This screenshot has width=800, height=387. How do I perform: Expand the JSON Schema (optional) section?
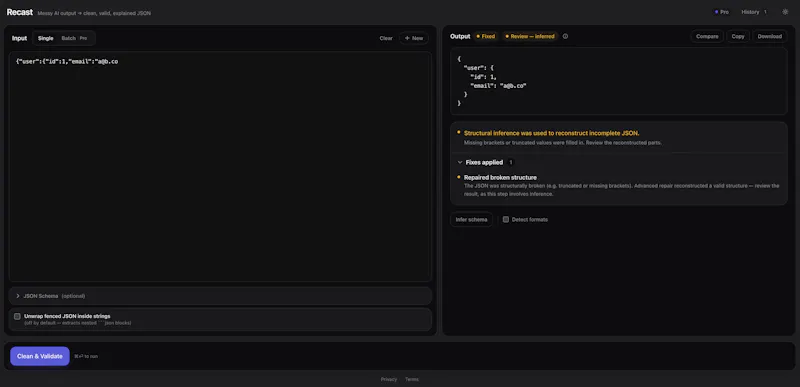pos(220,296)
